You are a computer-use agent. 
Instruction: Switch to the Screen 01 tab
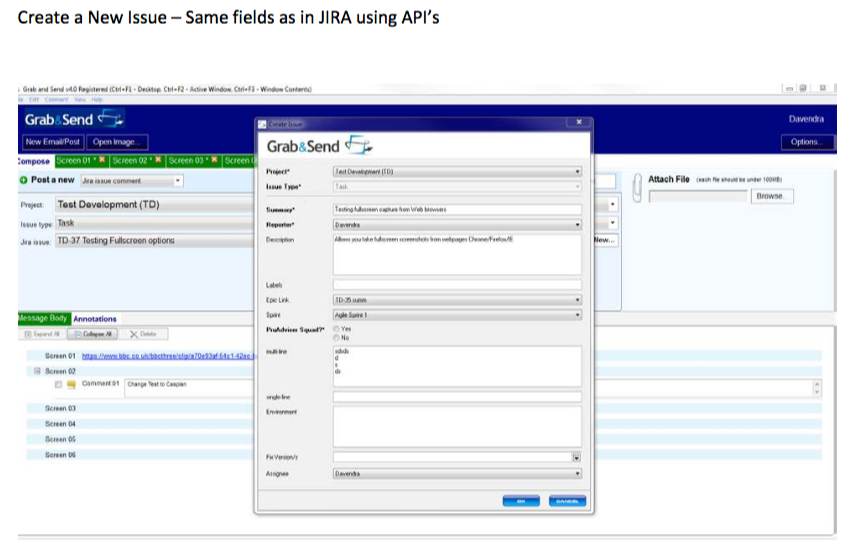pos(76,160)
